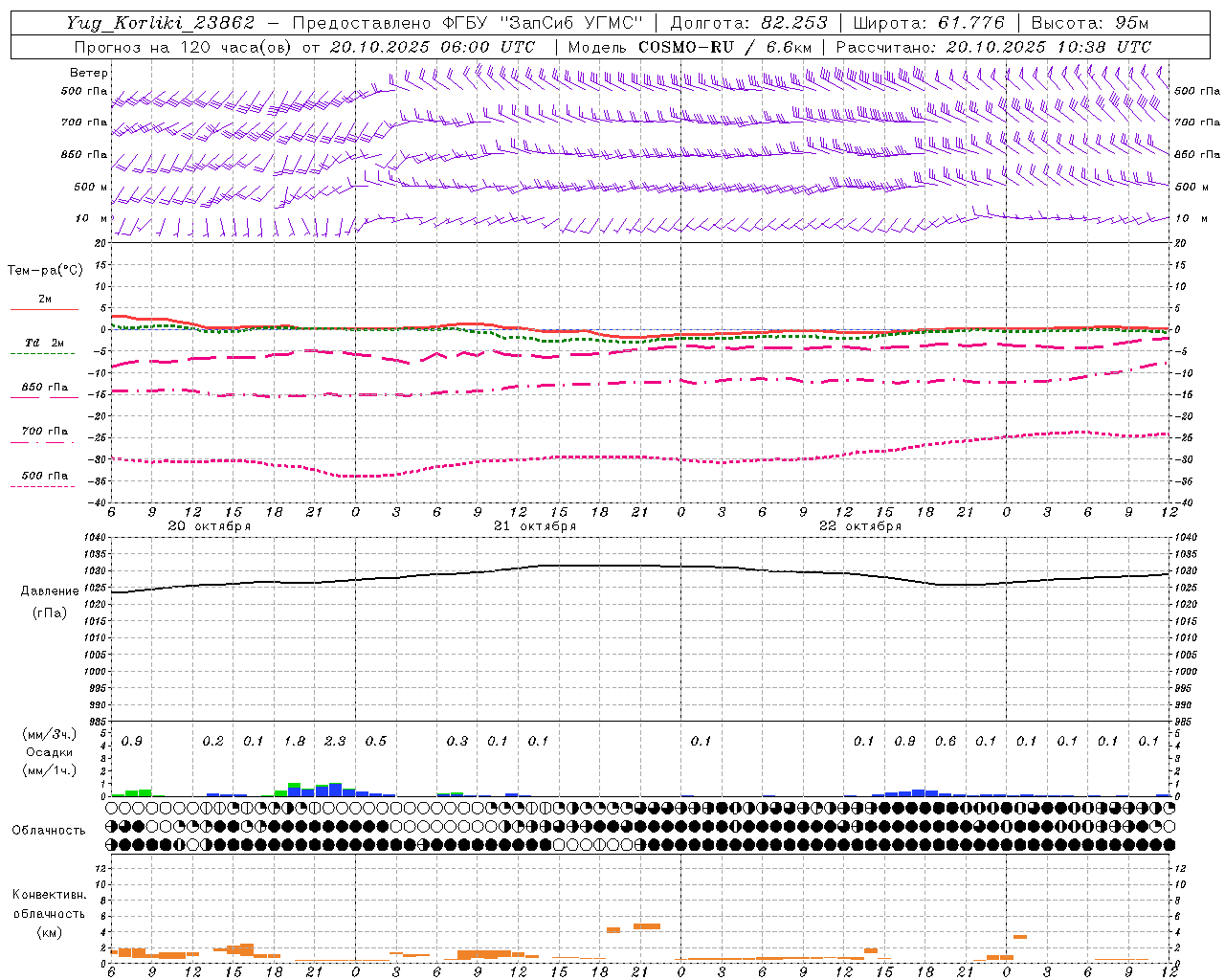Click the precipitation value 1.8
1225x980 pixels.
(295, 742)
